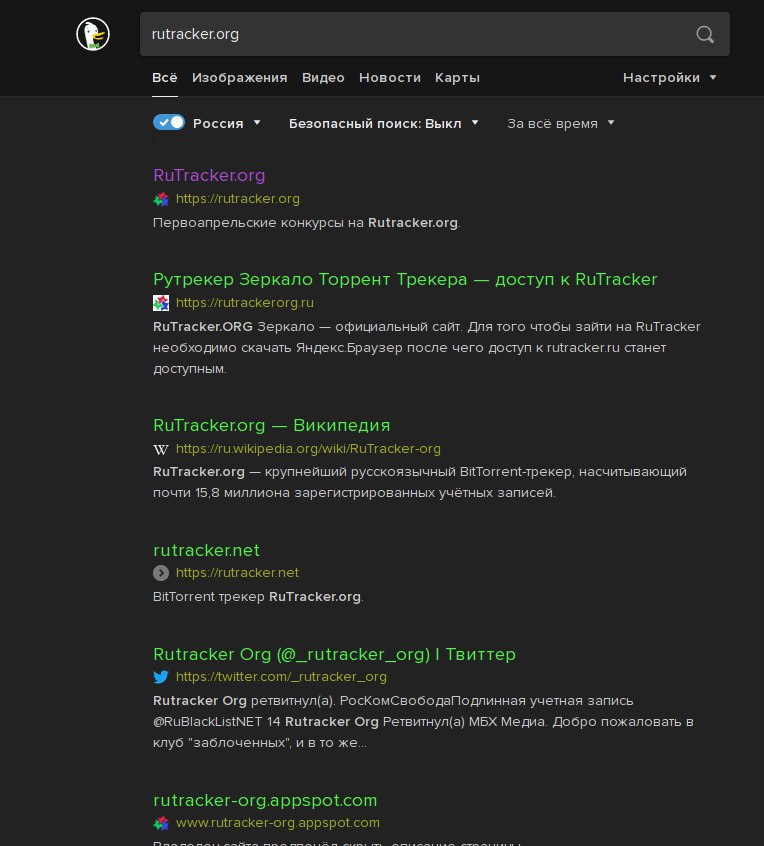Click the rutracker-org.appspot.com favicon
This screenshot has width=764, height=846.
click(161, 823)
